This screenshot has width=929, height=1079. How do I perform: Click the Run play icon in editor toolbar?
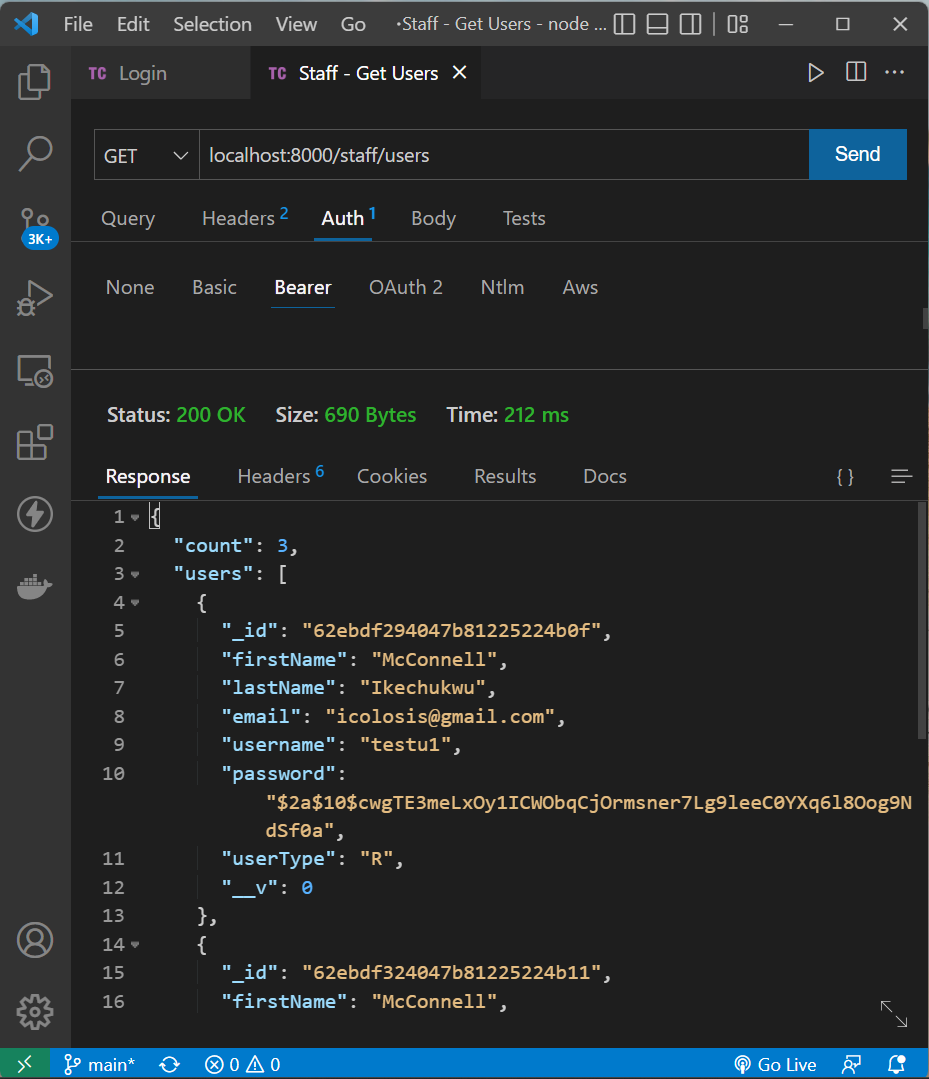(815, 73)
